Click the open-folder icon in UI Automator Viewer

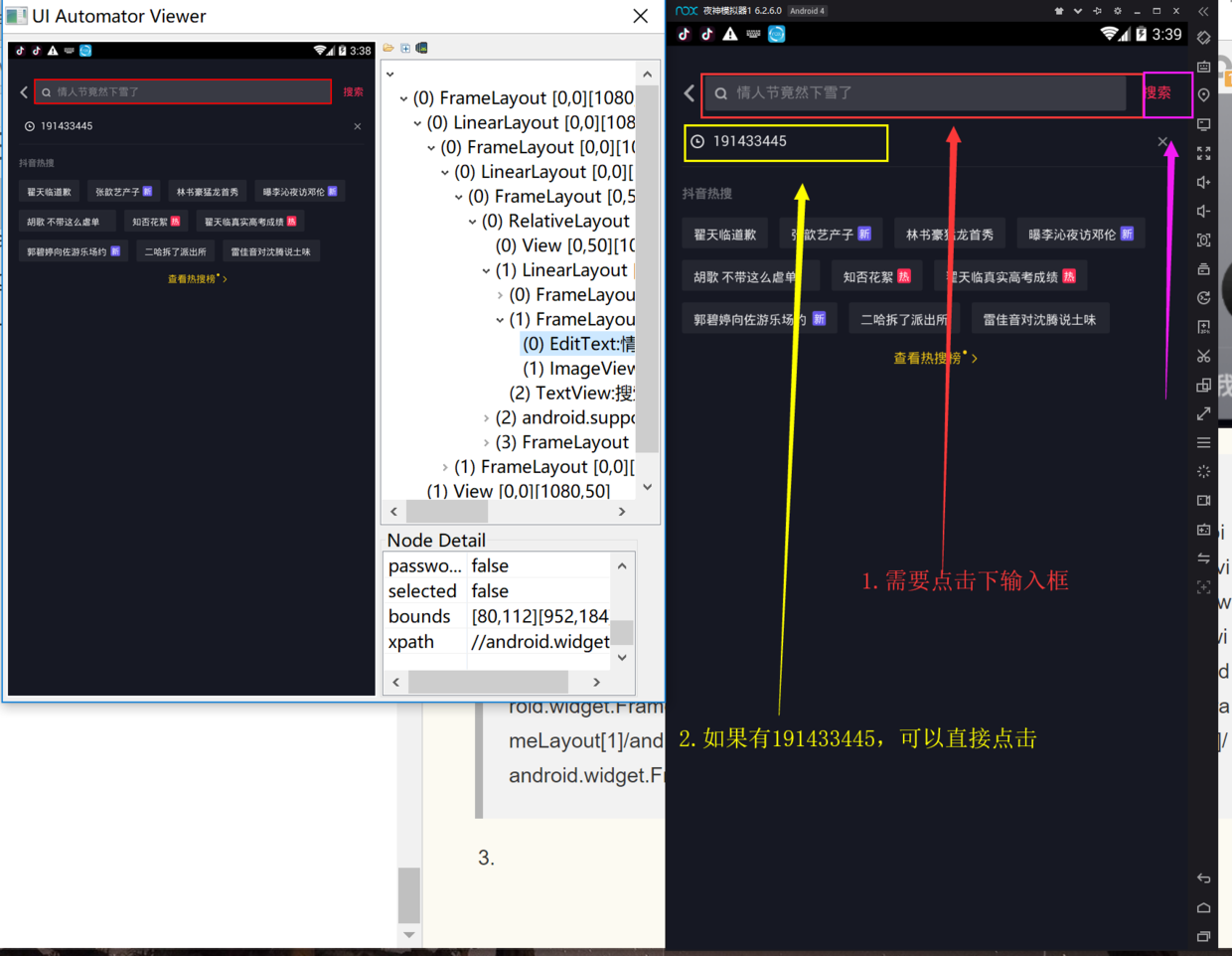[388, 48]
